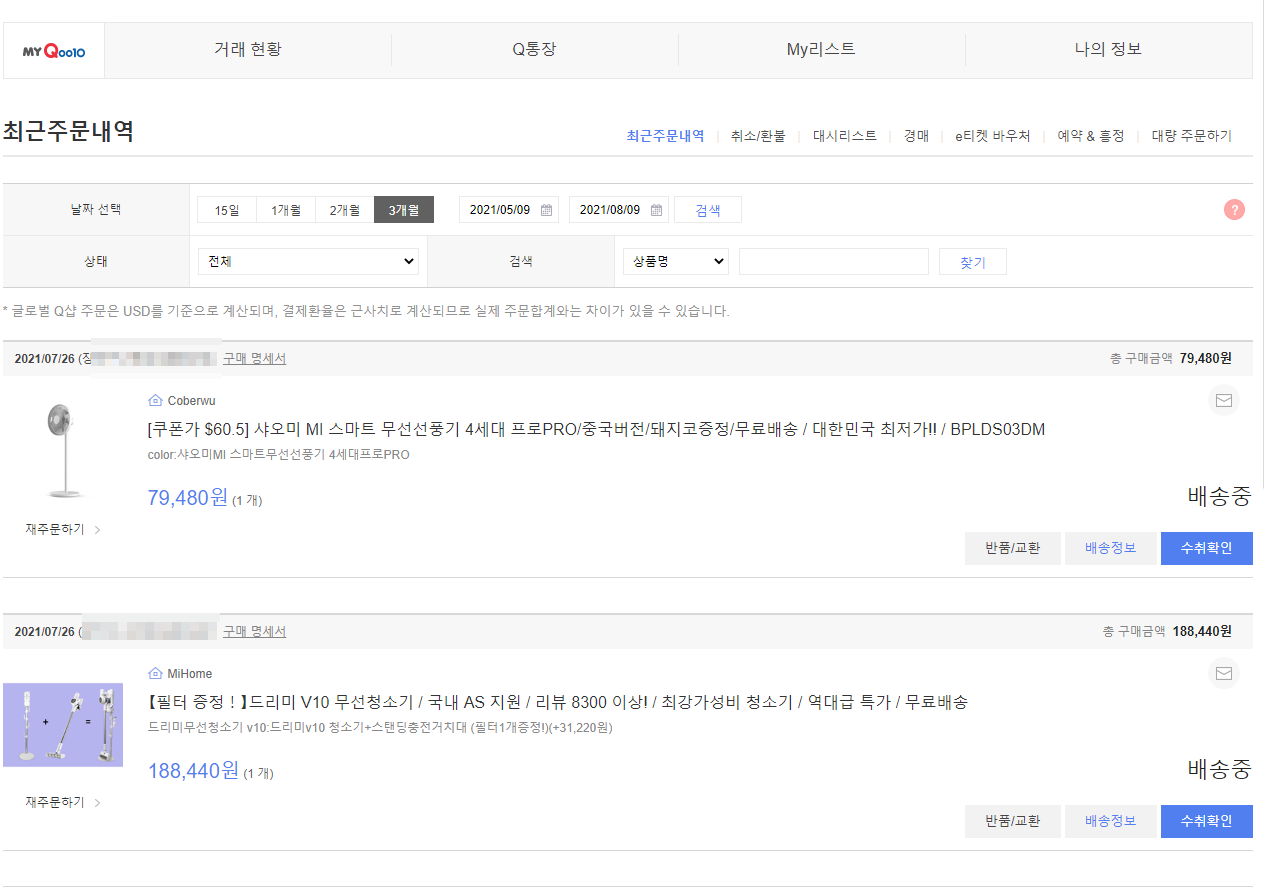
Task: Open 구매 명세서 for the 79,480원 order
Action: 254,358
